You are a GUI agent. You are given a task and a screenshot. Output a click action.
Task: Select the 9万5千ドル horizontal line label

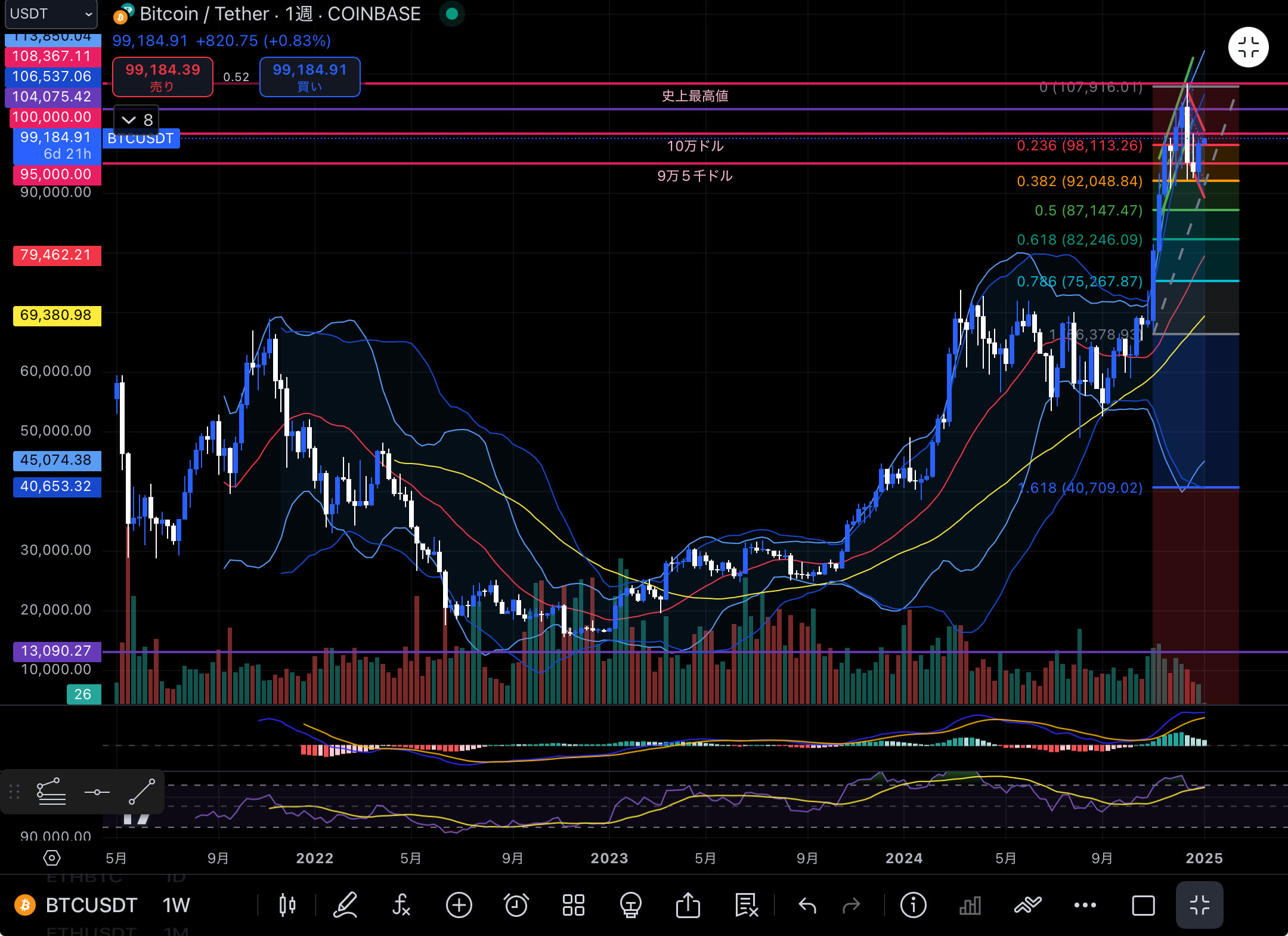coord(695,176)
